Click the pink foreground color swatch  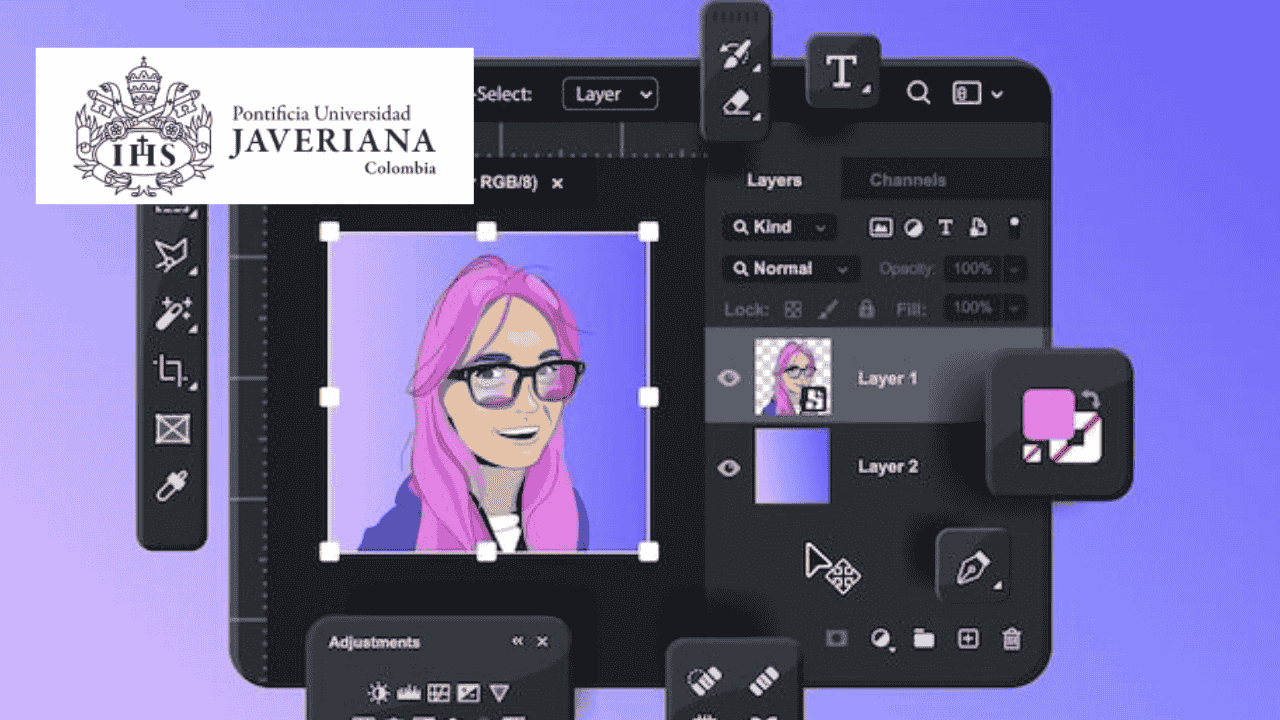(1047, 414)
